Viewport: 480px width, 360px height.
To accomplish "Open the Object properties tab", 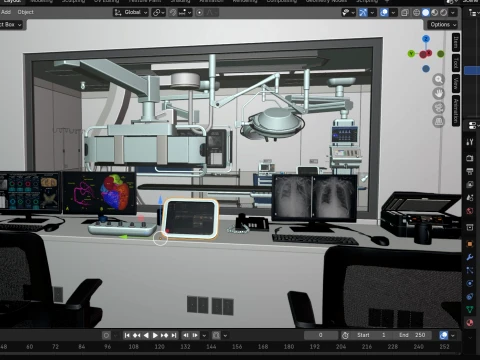I will (x=470, y=244).
